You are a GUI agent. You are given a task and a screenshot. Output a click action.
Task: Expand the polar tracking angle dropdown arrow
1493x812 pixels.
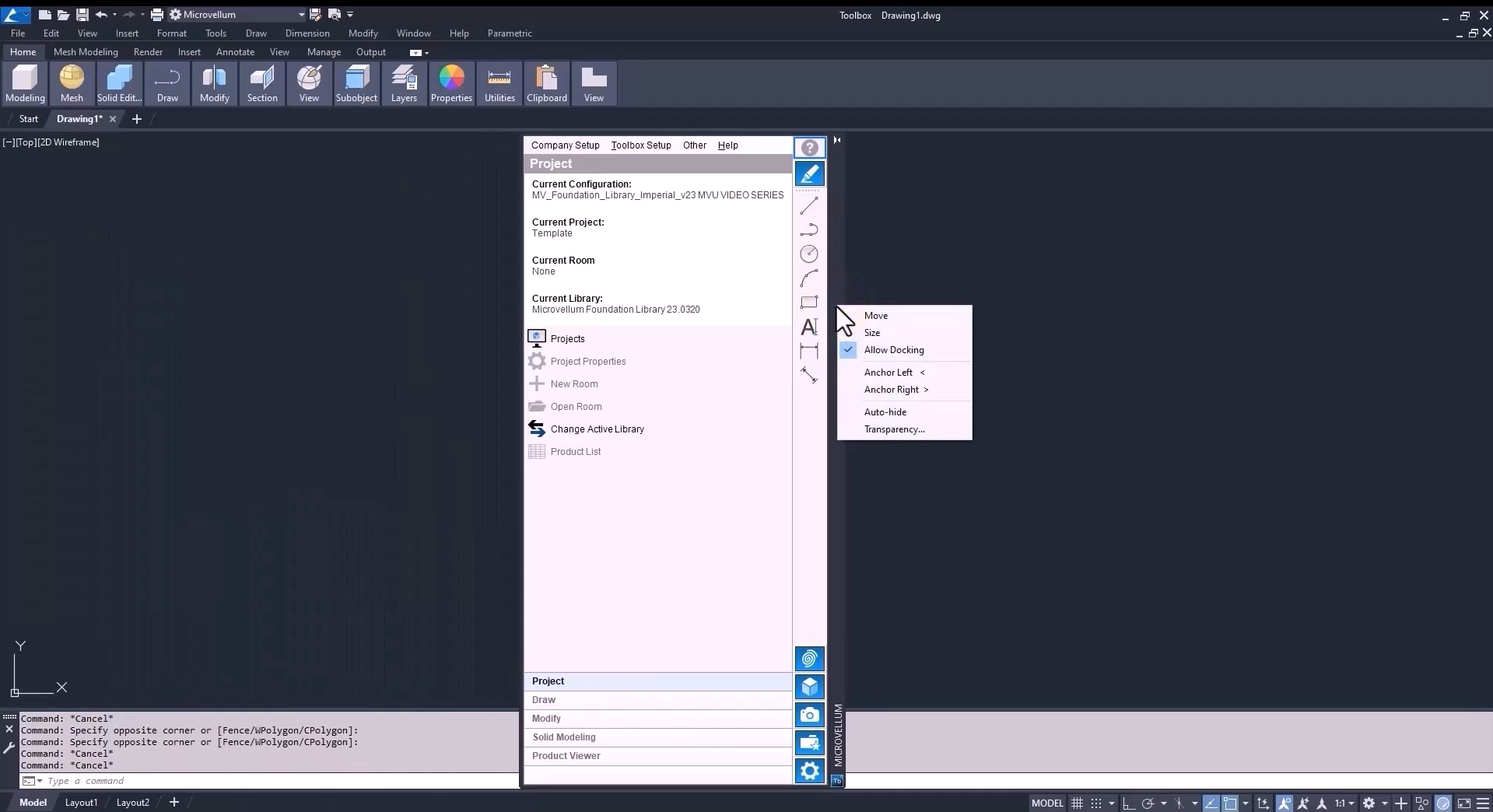point(1163,803)
